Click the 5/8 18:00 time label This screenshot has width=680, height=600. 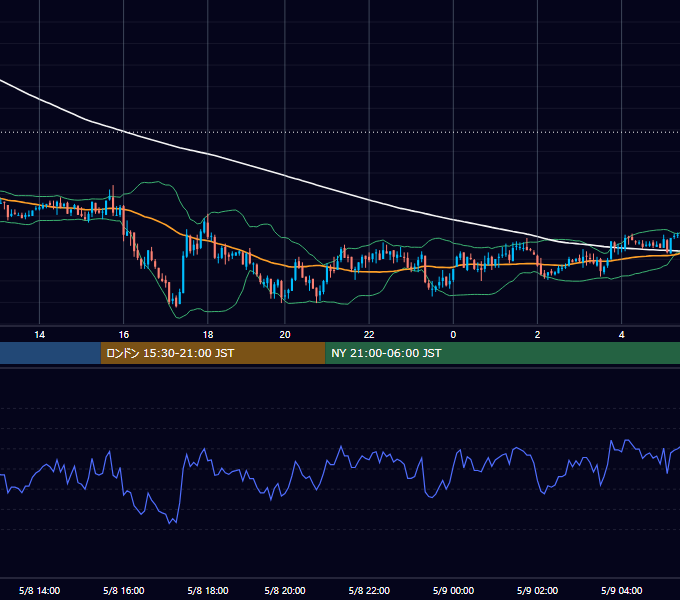click(208, 590)
